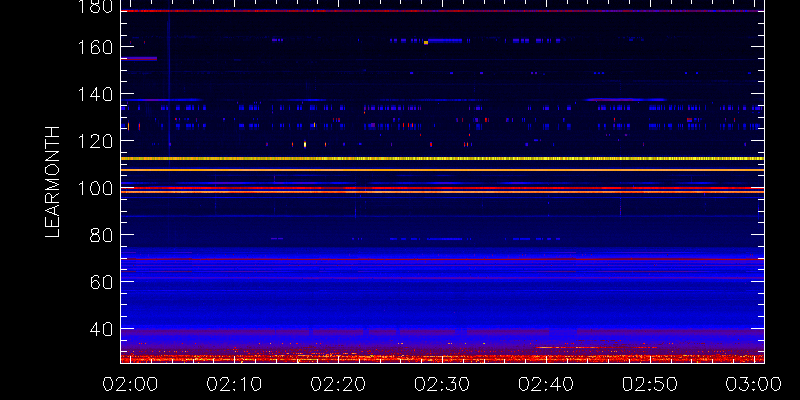The width and height of the screenshot is (800, 400).
Task: Click the 180 frequency axis label
Action: coord(96,6)
